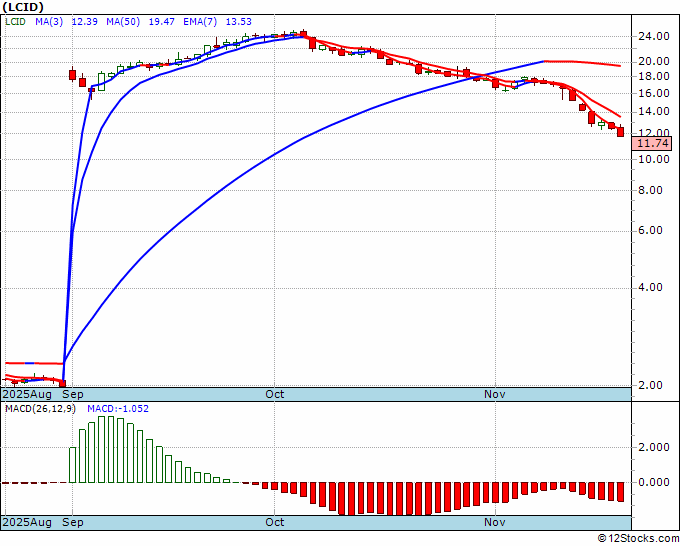Click the MACD(26,12,9) indicator label
Image resolution: width=680 pixels, height=546 pixels.
(40, 409)
